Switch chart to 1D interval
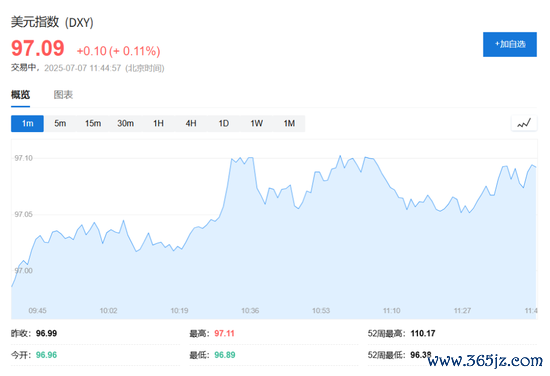The width and height of the screenshot is (550, 376). [x=224, y=123]
